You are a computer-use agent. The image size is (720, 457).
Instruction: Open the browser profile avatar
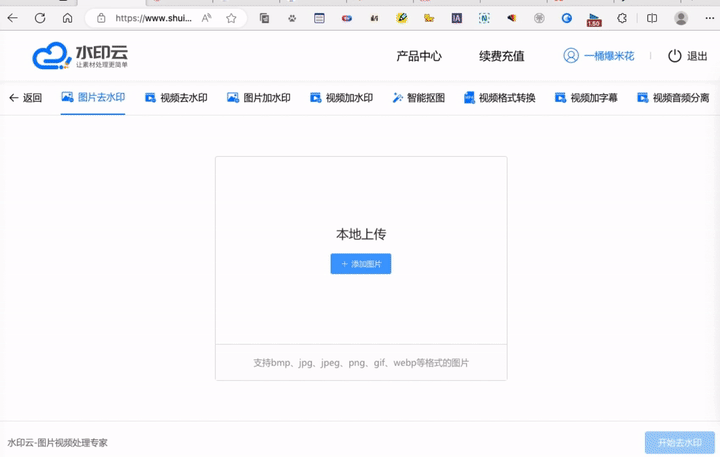681,18
